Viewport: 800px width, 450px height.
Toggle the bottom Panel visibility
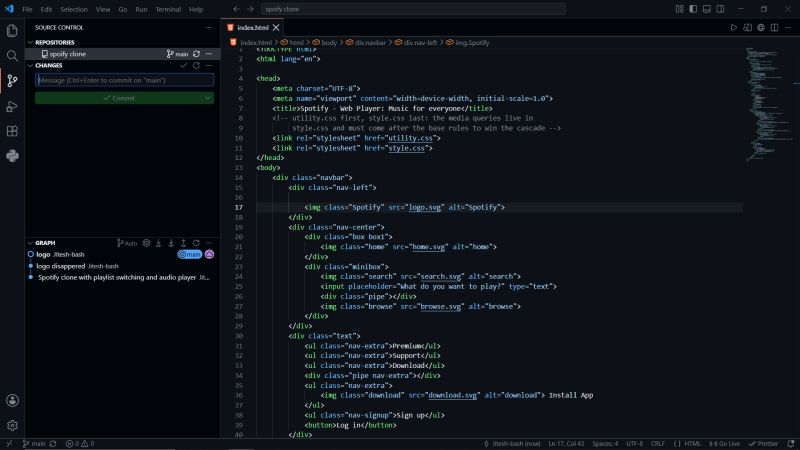707,9
